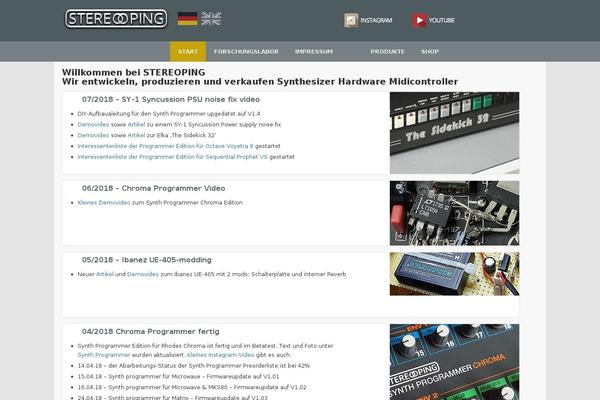
Task: Click 16.04.18 Microwave & MKS80 firmware line
Action: [192, 387]
